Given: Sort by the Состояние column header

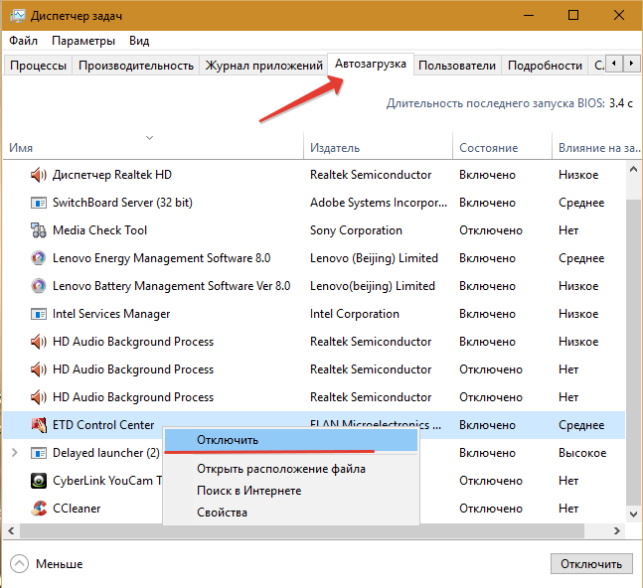Looking at the screenshot, I should coord(502,148).
